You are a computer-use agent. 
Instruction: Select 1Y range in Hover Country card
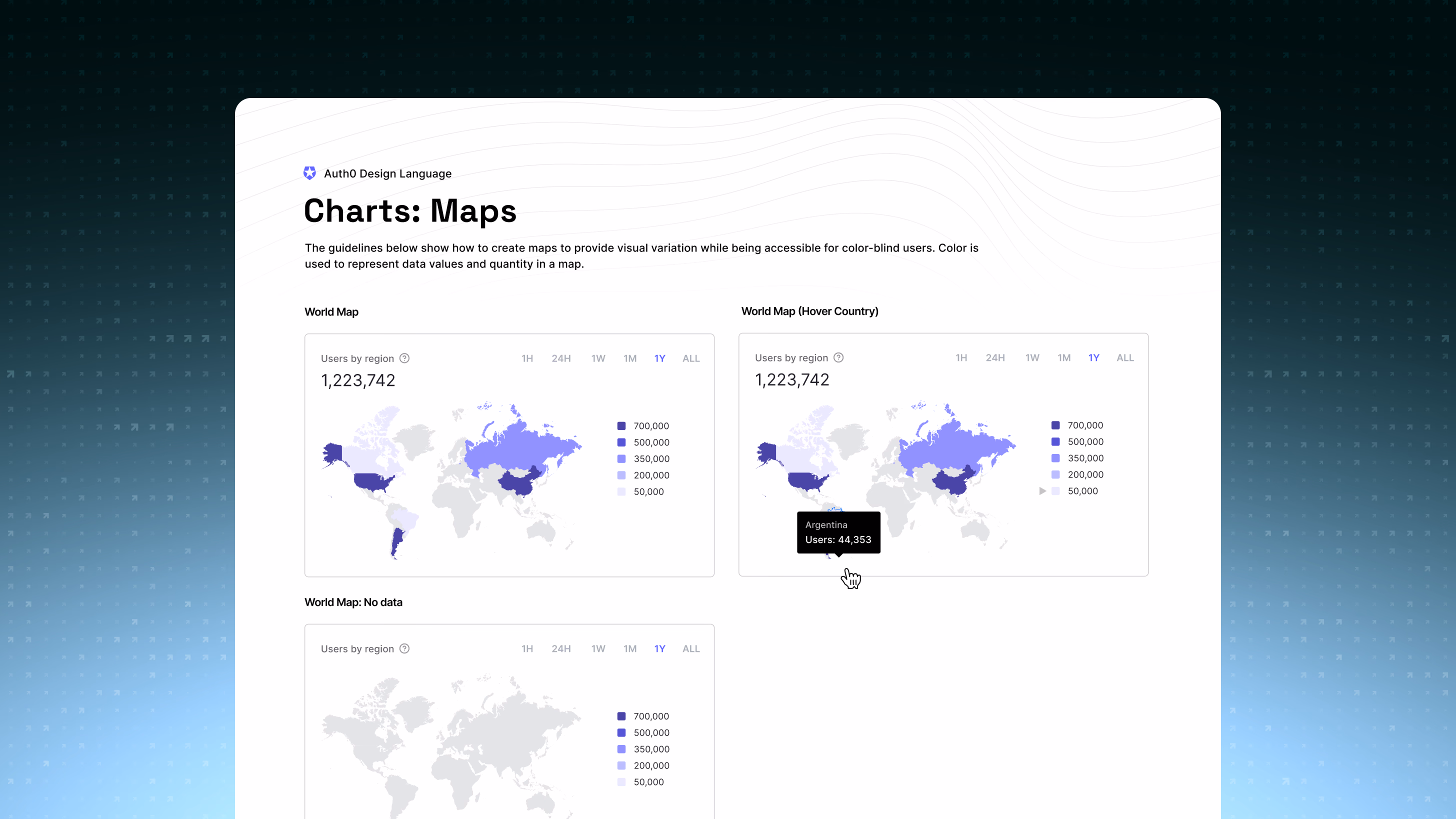pos(1093,358)
